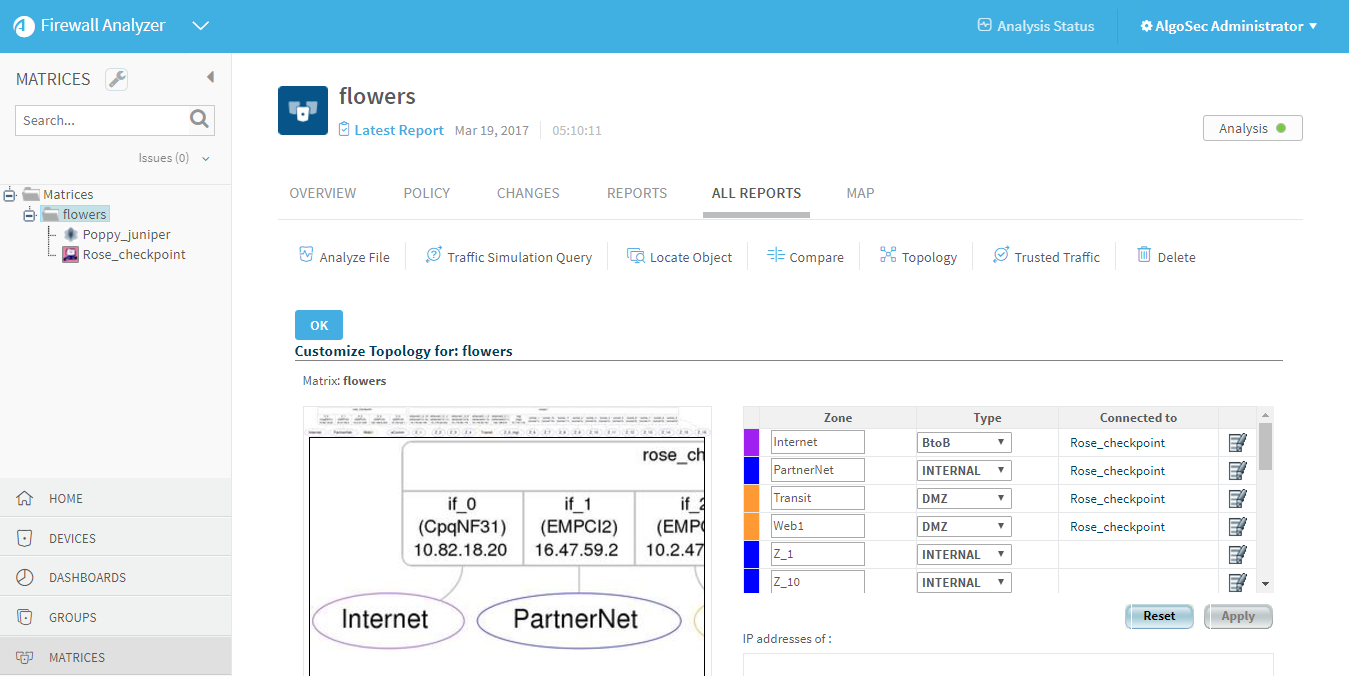Click the Locate Object icon
1349x676 pixels.
tap(636, 256)
